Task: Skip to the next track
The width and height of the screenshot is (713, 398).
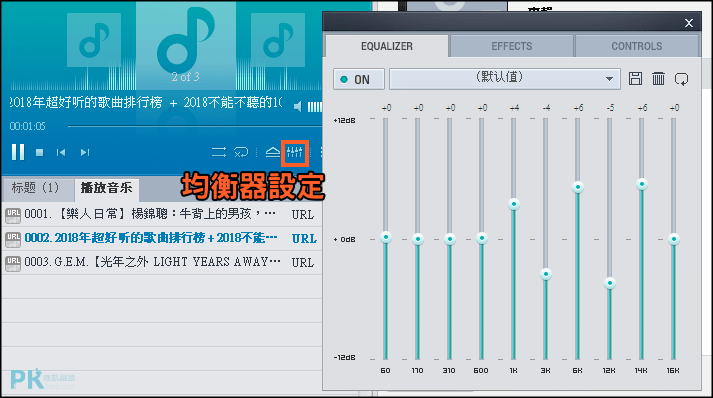Action: [x=85, y=152]
